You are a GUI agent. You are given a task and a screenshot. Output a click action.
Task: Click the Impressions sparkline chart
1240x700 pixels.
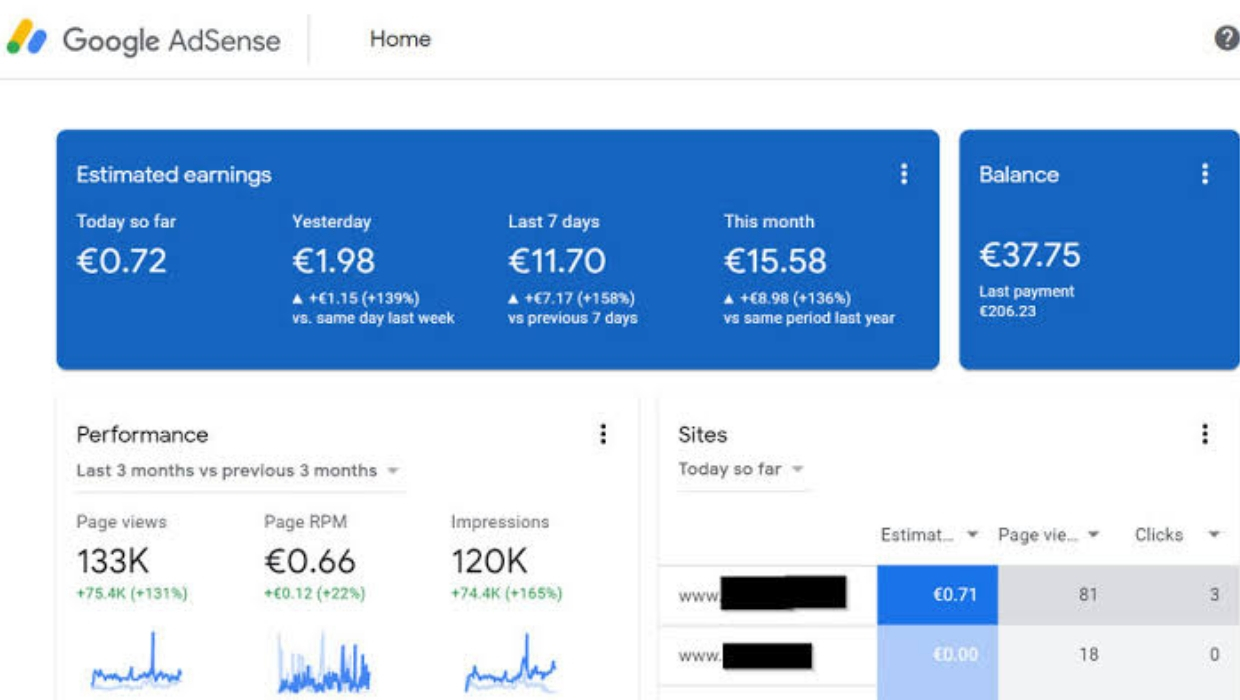pos(510,663)
